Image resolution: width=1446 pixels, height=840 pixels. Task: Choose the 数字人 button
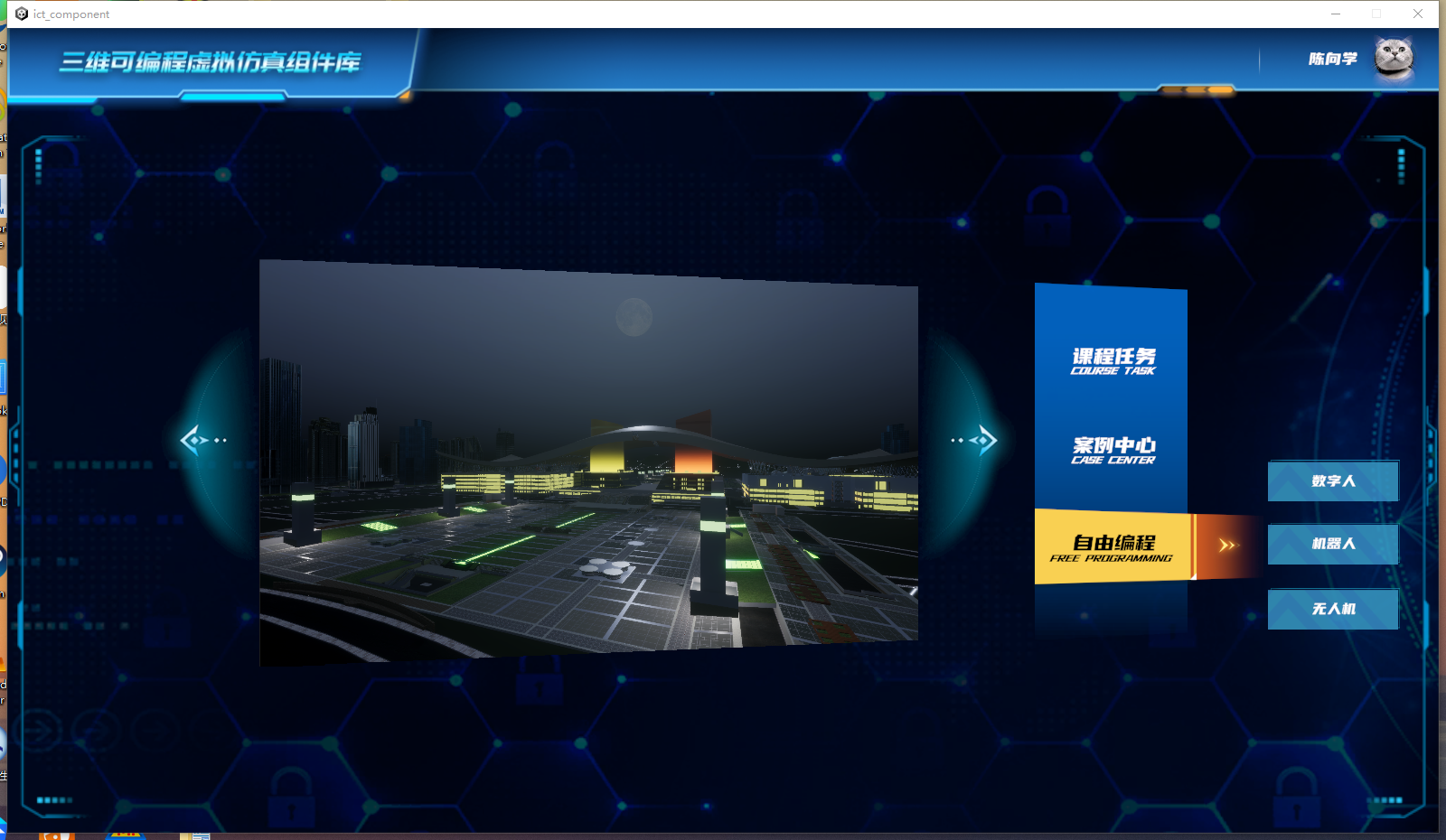click(1333, 481)
